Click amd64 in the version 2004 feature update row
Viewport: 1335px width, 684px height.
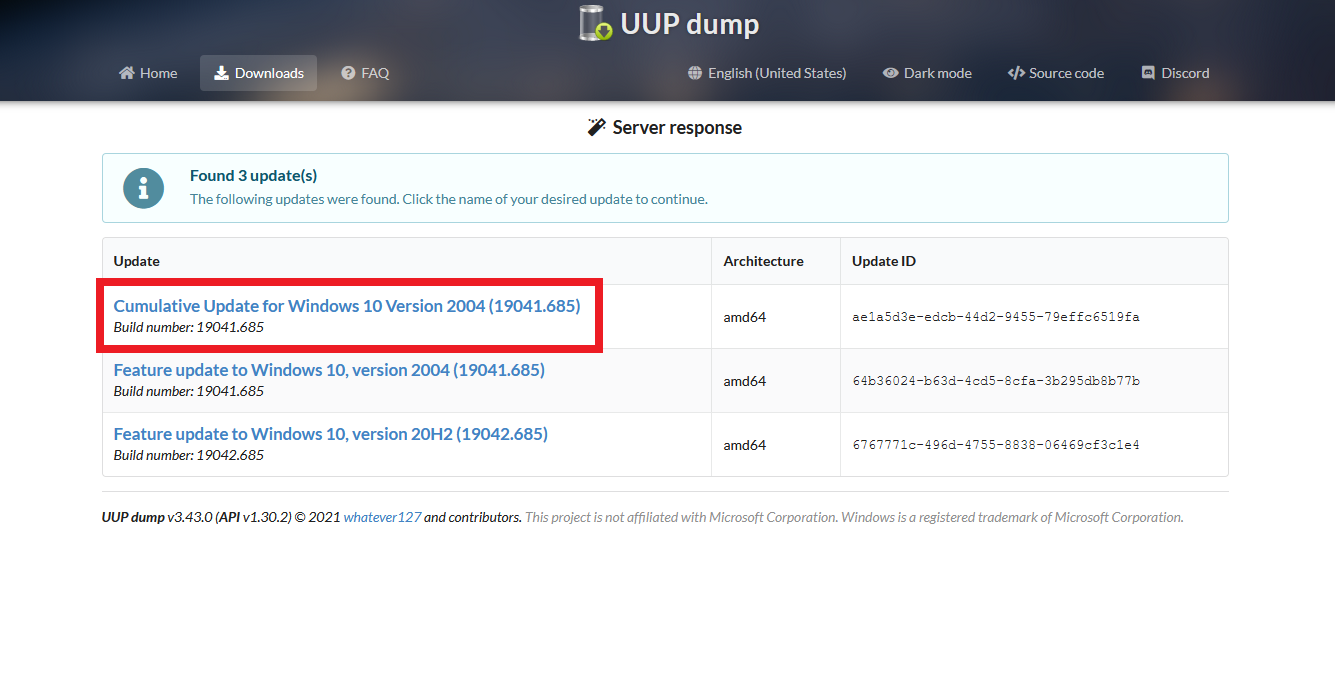[745, 381]
